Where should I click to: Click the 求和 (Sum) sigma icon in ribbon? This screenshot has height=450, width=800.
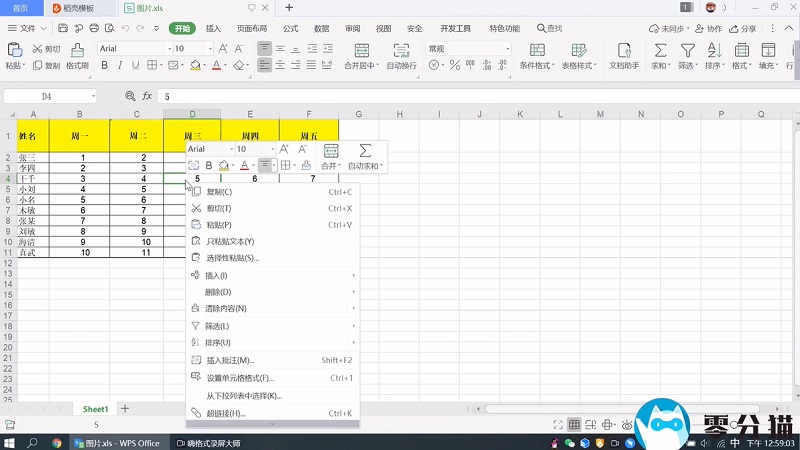click(660, 50)
